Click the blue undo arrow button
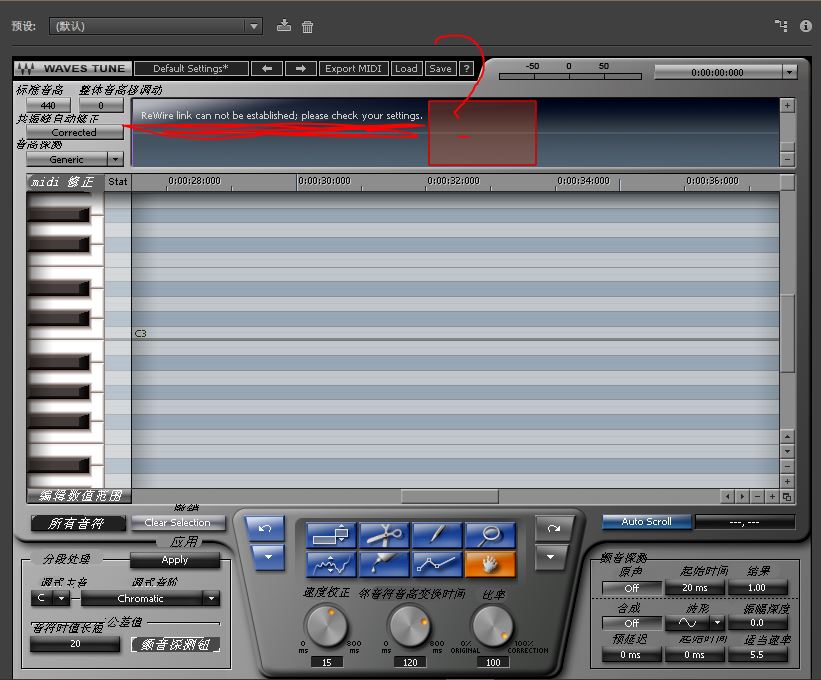This screenshot has height=680, width=821. pos(265,528)
